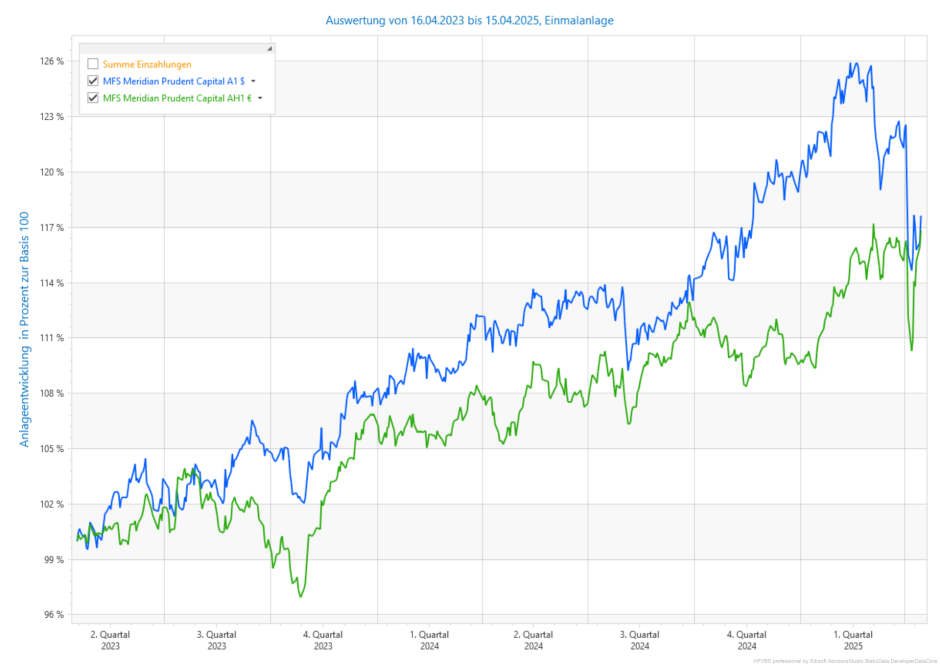Click the '2. Quartal 2023' axis label
Viewport: 940px width, 665px height.
[110, 640]
